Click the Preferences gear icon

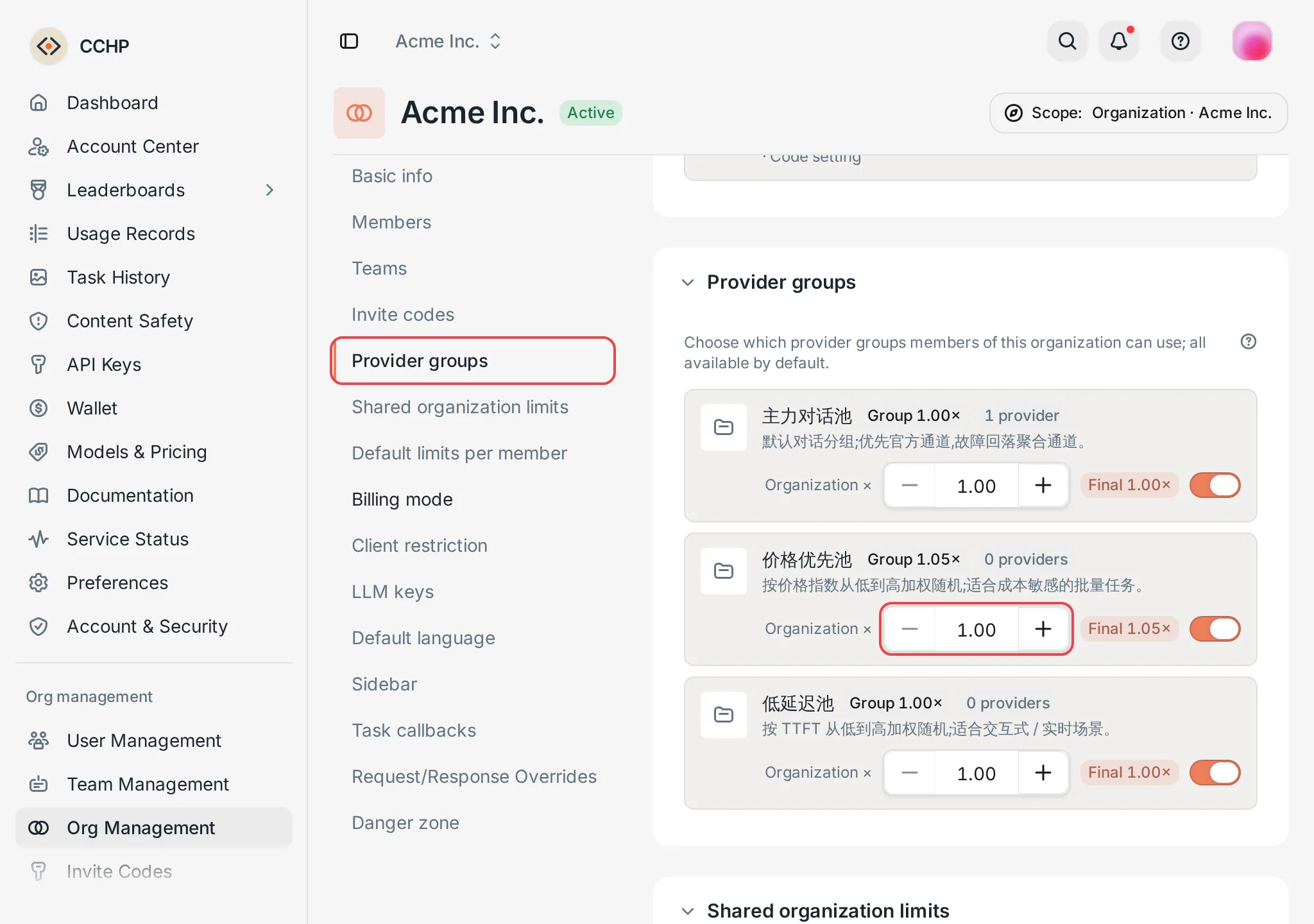point(38,583)
